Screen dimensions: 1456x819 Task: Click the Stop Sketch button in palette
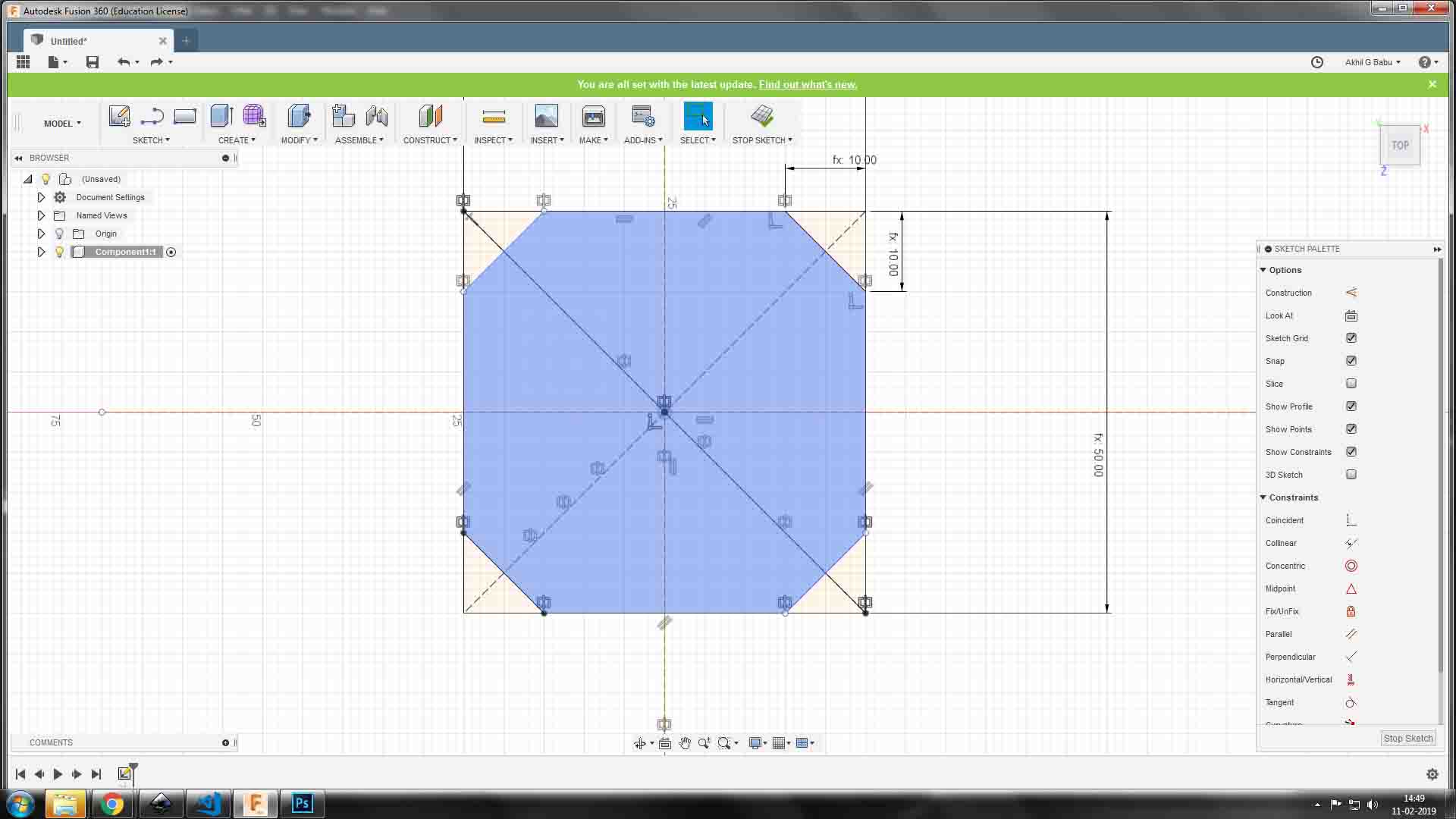1407,738
